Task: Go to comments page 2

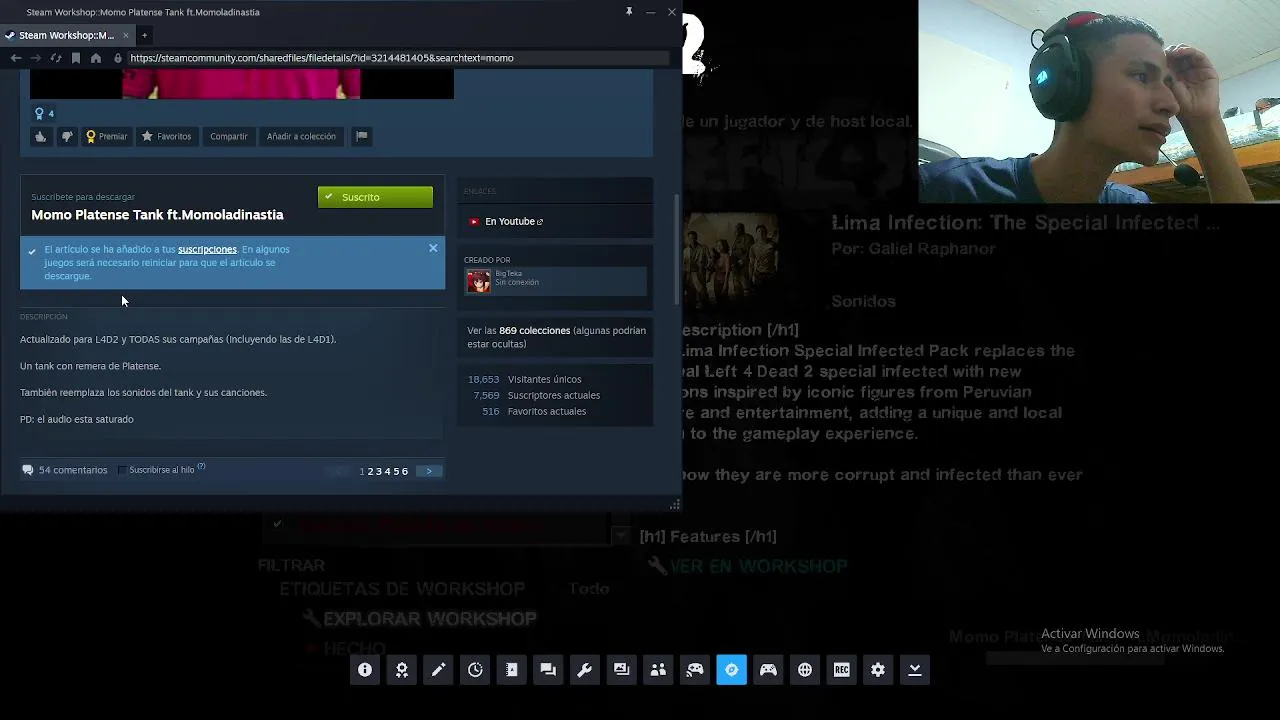Action: coord(370,471)
